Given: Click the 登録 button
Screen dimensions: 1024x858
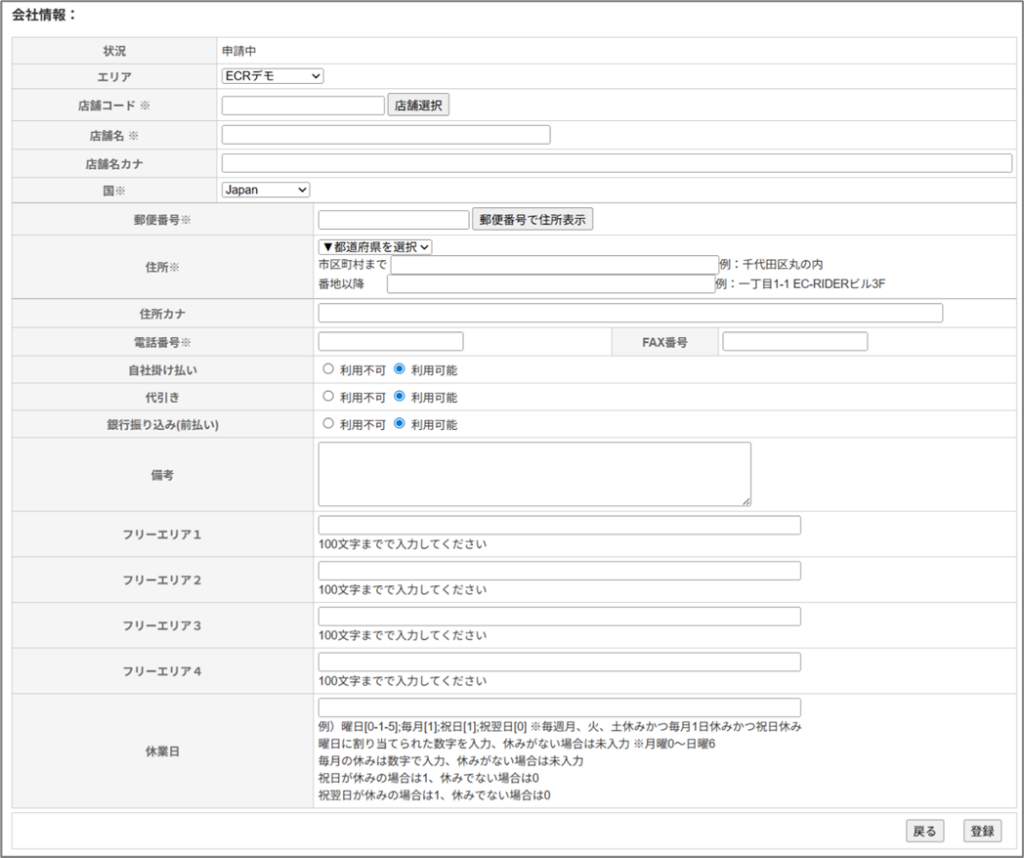Looking at the screenshot, I should (982, 831).
